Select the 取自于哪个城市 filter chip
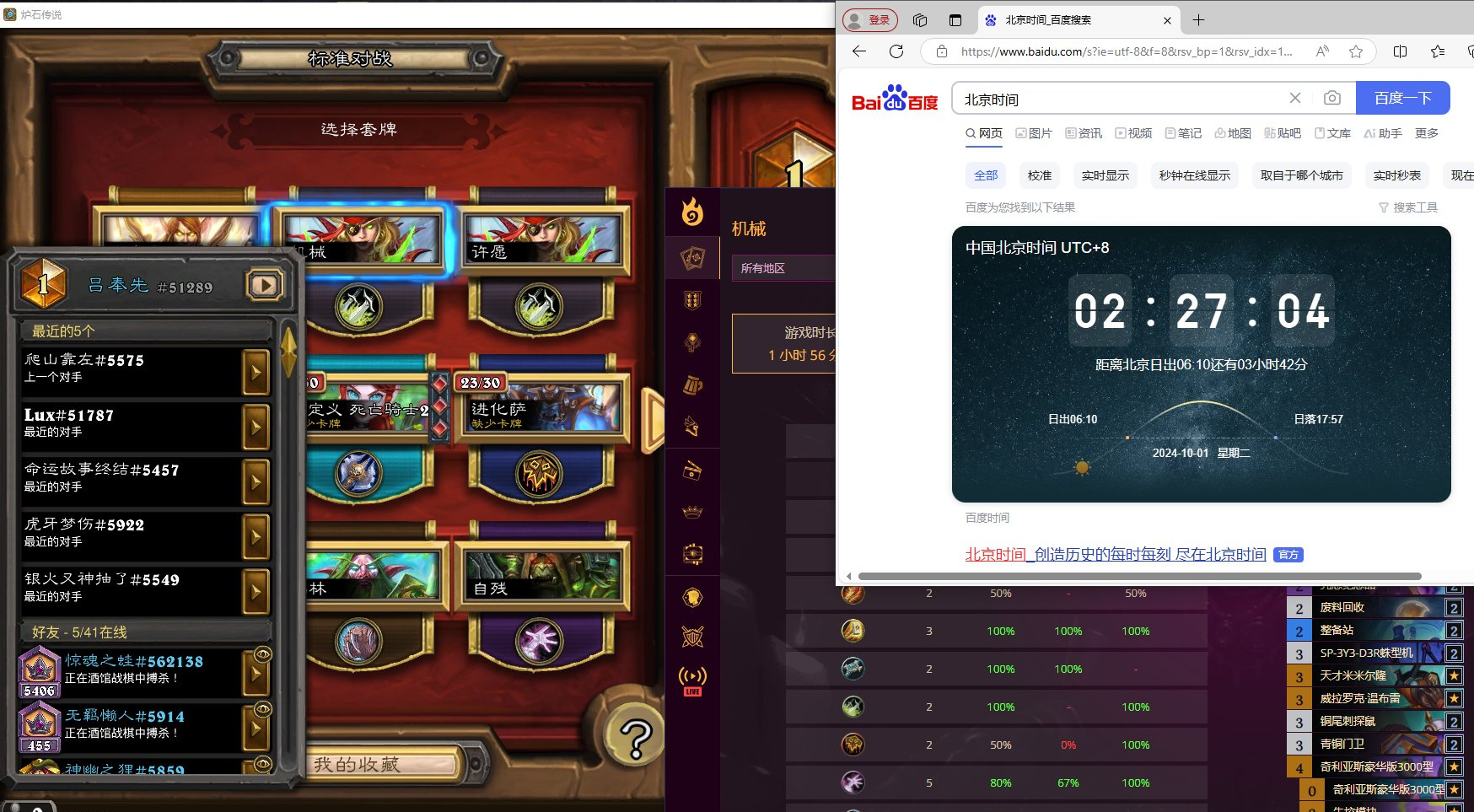This screenshot has height=812, width=1474. point(1301,175)
